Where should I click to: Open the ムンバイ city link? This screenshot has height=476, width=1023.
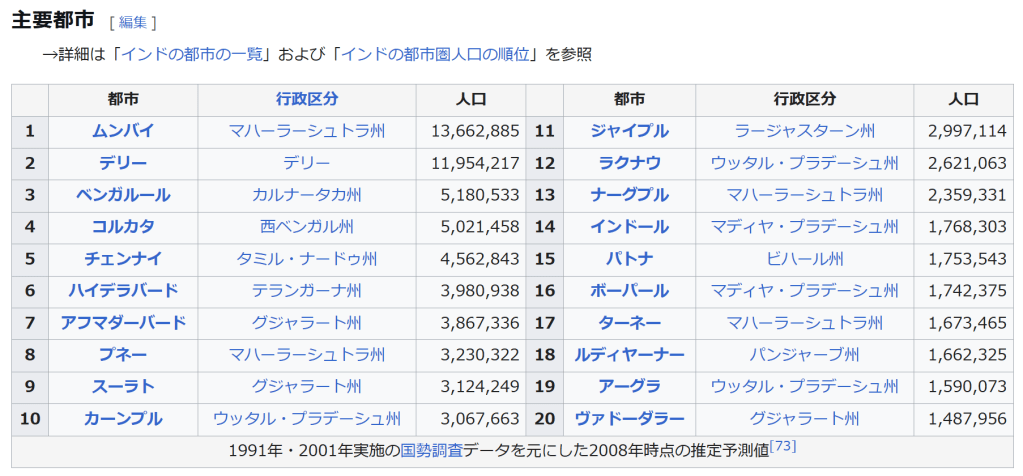123,131
